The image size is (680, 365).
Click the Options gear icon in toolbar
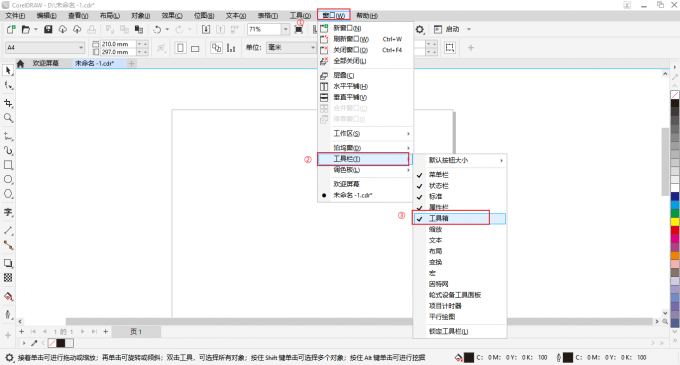pyautogui.click(x=420, y=29)
